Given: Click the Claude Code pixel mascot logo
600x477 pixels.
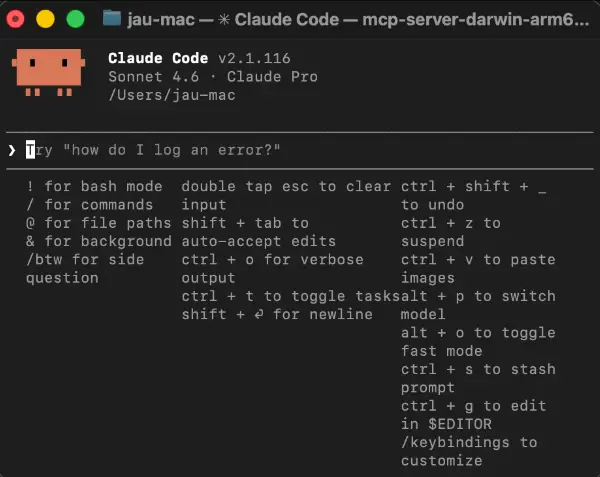Looking at the screenshot, I should [x=48, y=72].
